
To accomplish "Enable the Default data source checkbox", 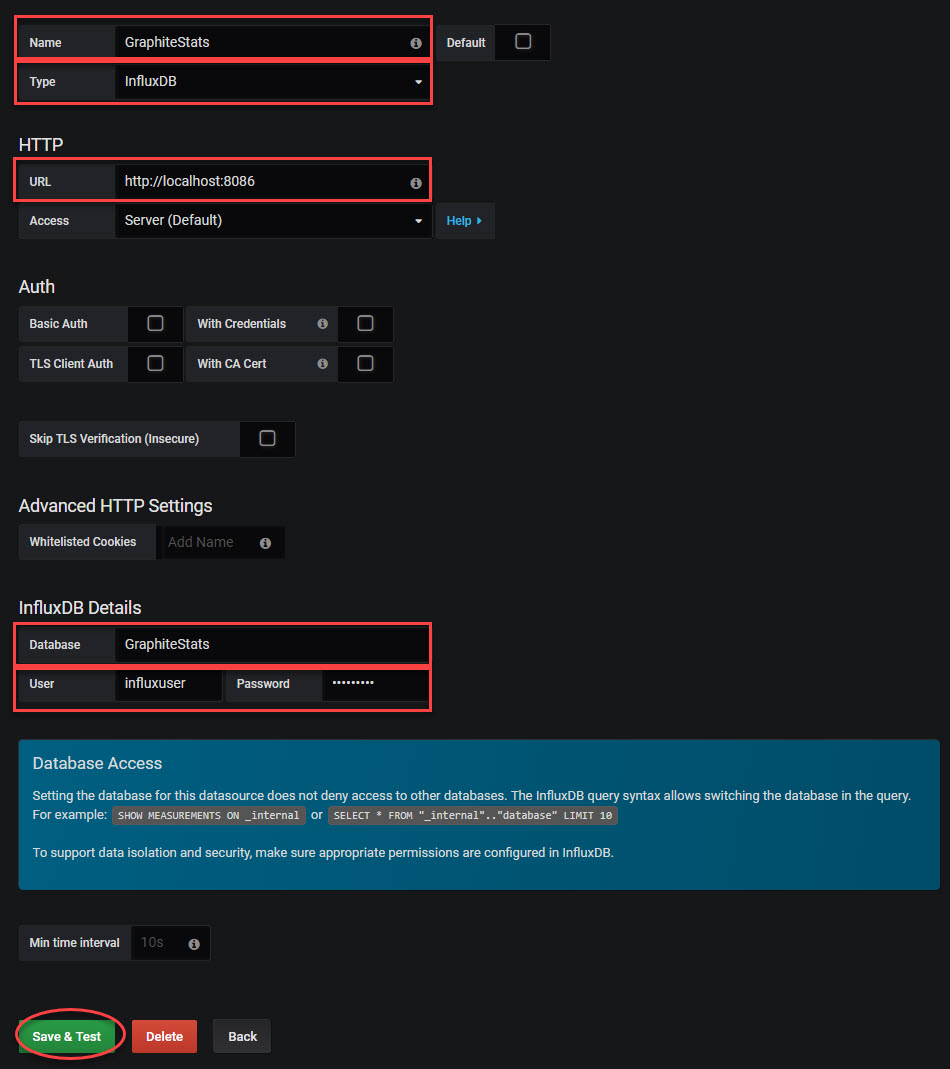I will pyautogui.click(x=523, y=42).
